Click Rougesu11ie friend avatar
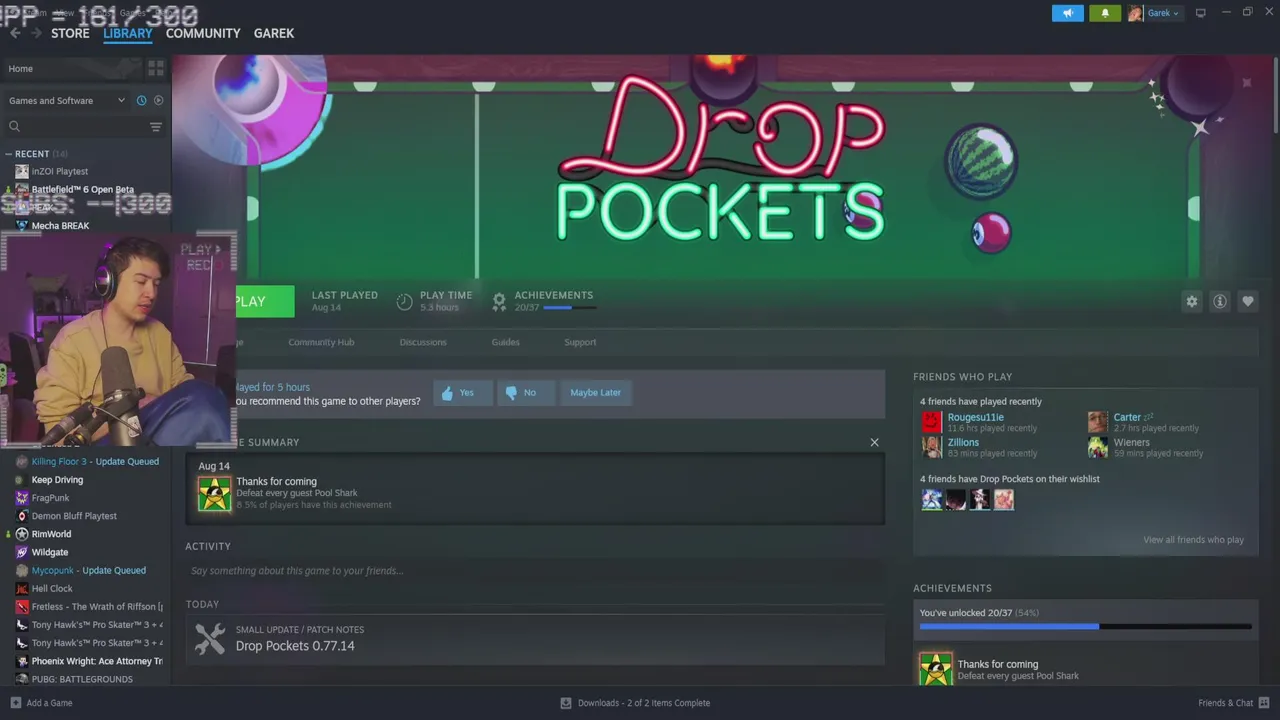Screen dimensions: 1280x720 (931, 422)
